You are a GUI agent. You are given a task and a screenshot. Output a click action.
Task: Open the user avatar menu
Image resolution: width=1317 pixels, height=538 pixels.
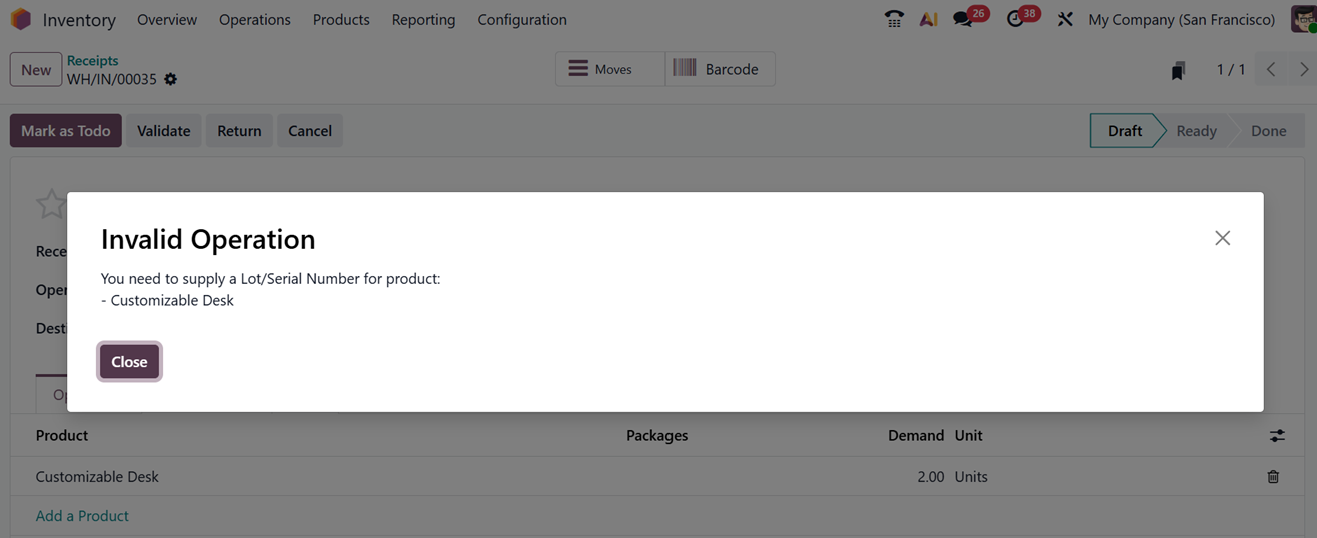(x=1303, y=19)
